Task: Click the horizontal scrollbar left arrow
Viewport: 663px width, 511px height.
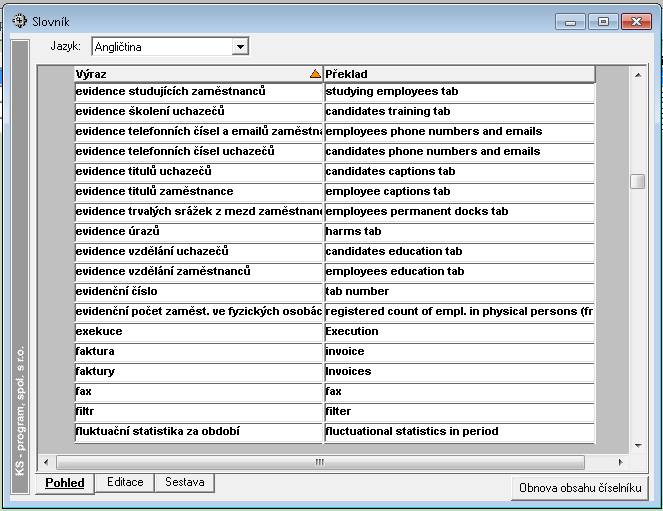Action: pos(46,462)
